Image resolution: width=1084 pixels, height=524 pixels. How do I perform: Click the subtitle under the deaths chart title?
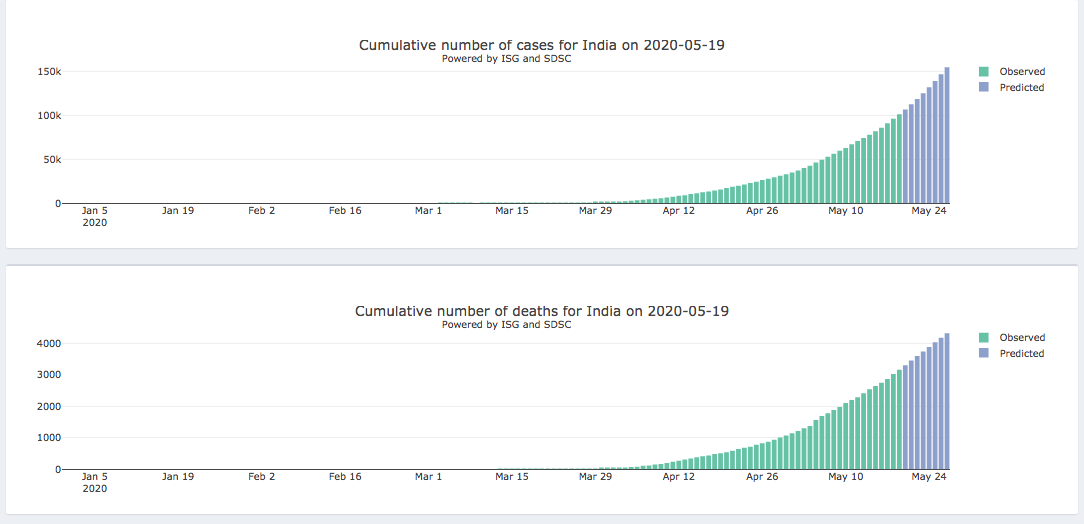[x=506, y=324]
